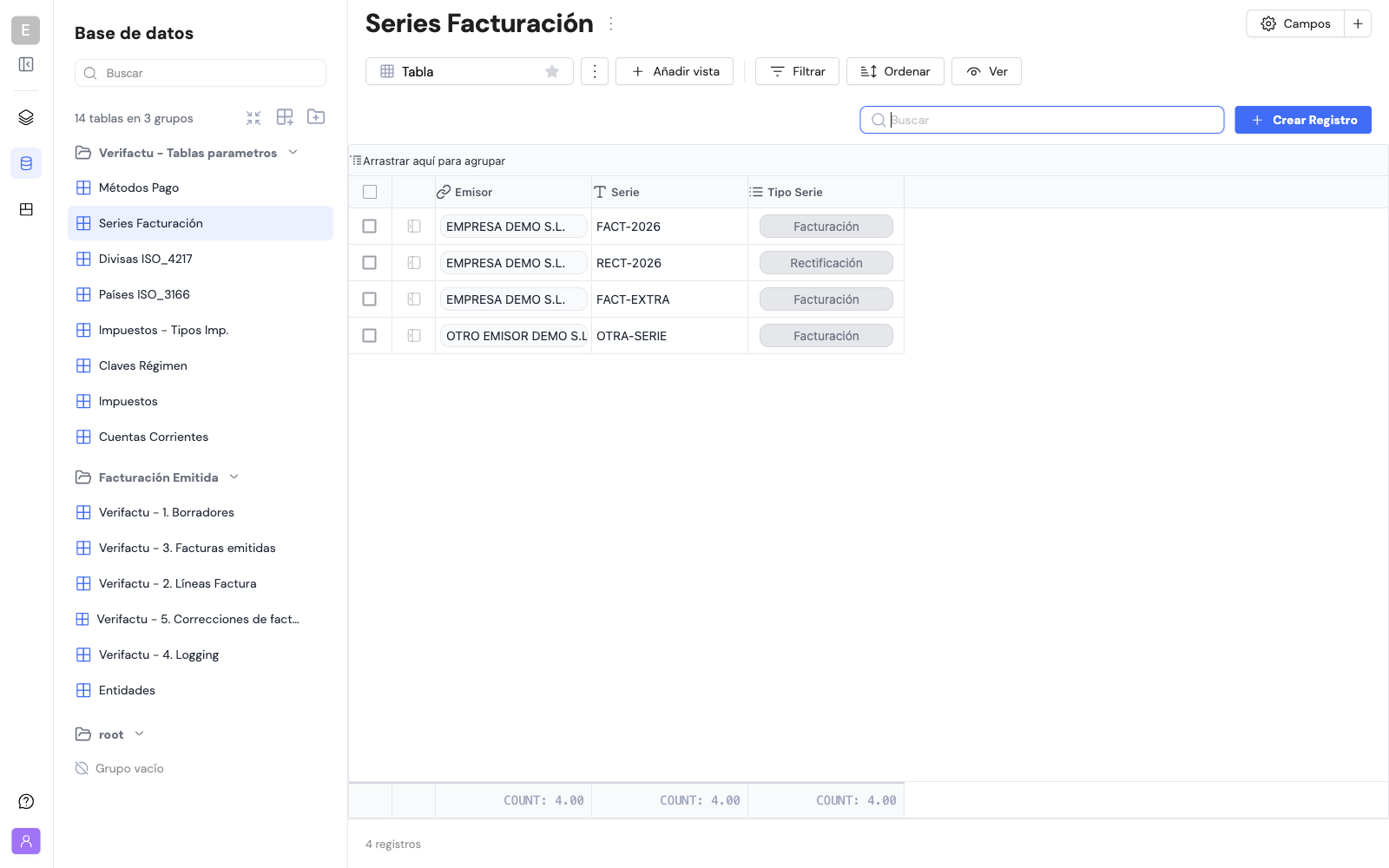Screen dimensions: 1389x868
Task: Sort by the Emisor column header
Action: click(x=513, y=192)
